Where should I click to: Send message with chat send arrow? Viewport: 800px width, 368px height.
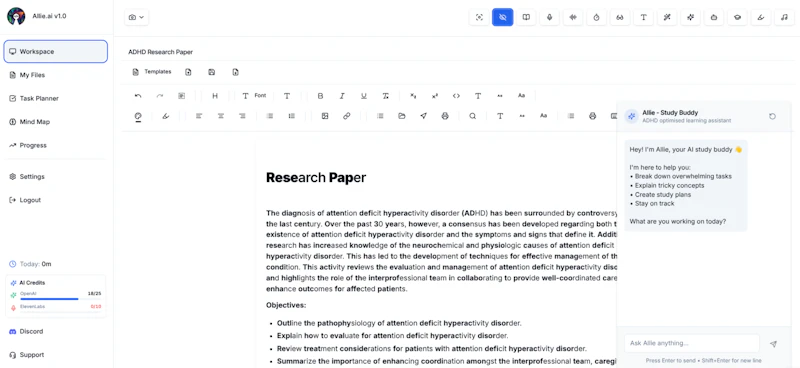coord(773,344)
